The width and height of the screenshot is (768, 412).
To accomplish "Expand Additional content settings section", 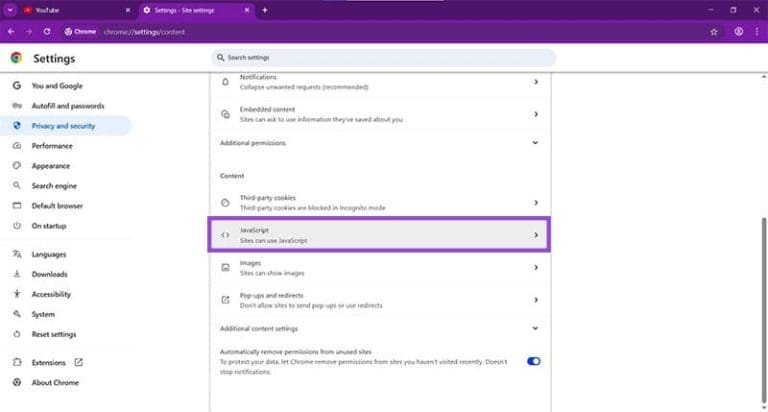I will [x=535, y=328].
